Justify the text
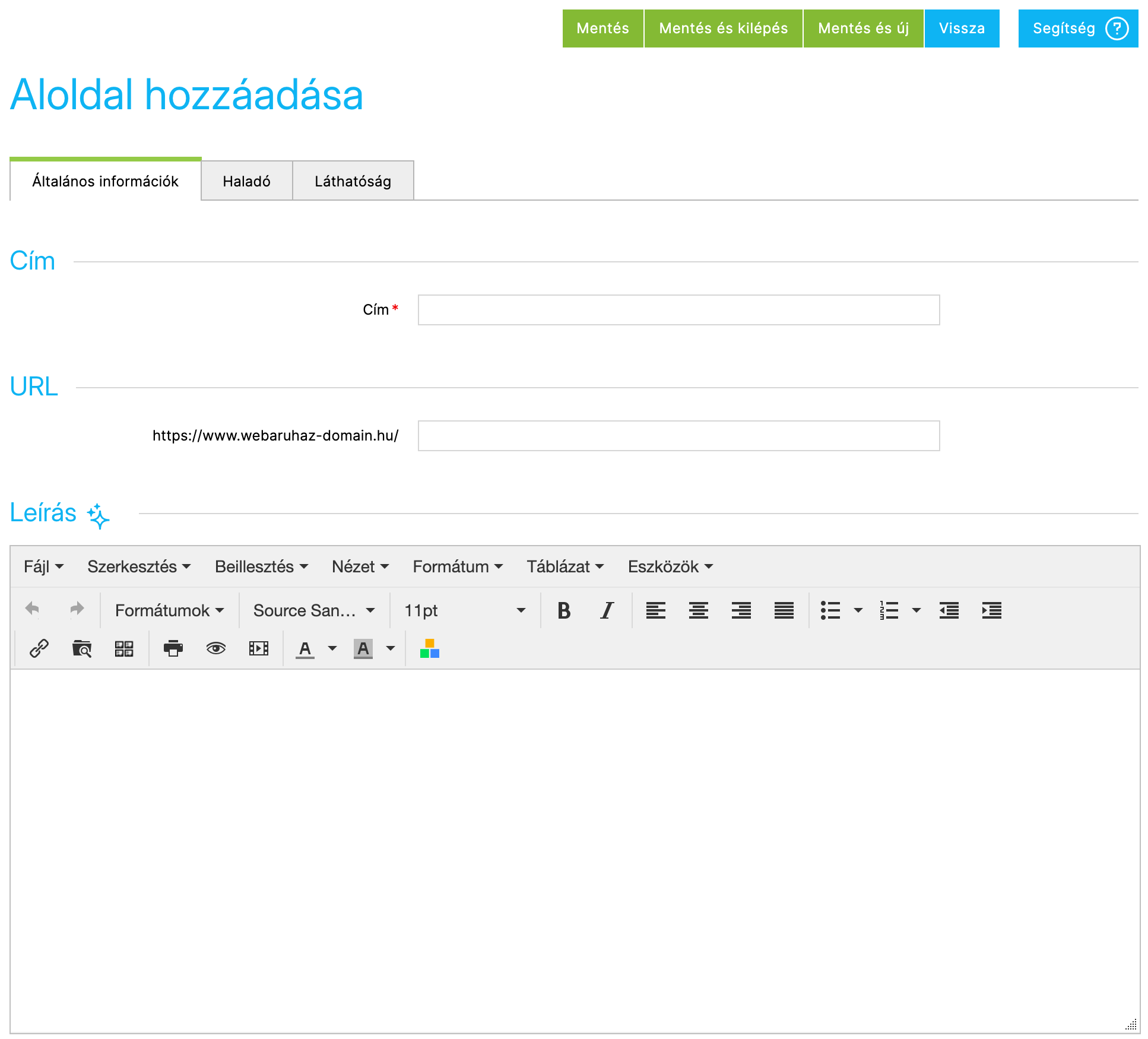The width and height of the screenshot is (1148, 1039). click(784, 610)
